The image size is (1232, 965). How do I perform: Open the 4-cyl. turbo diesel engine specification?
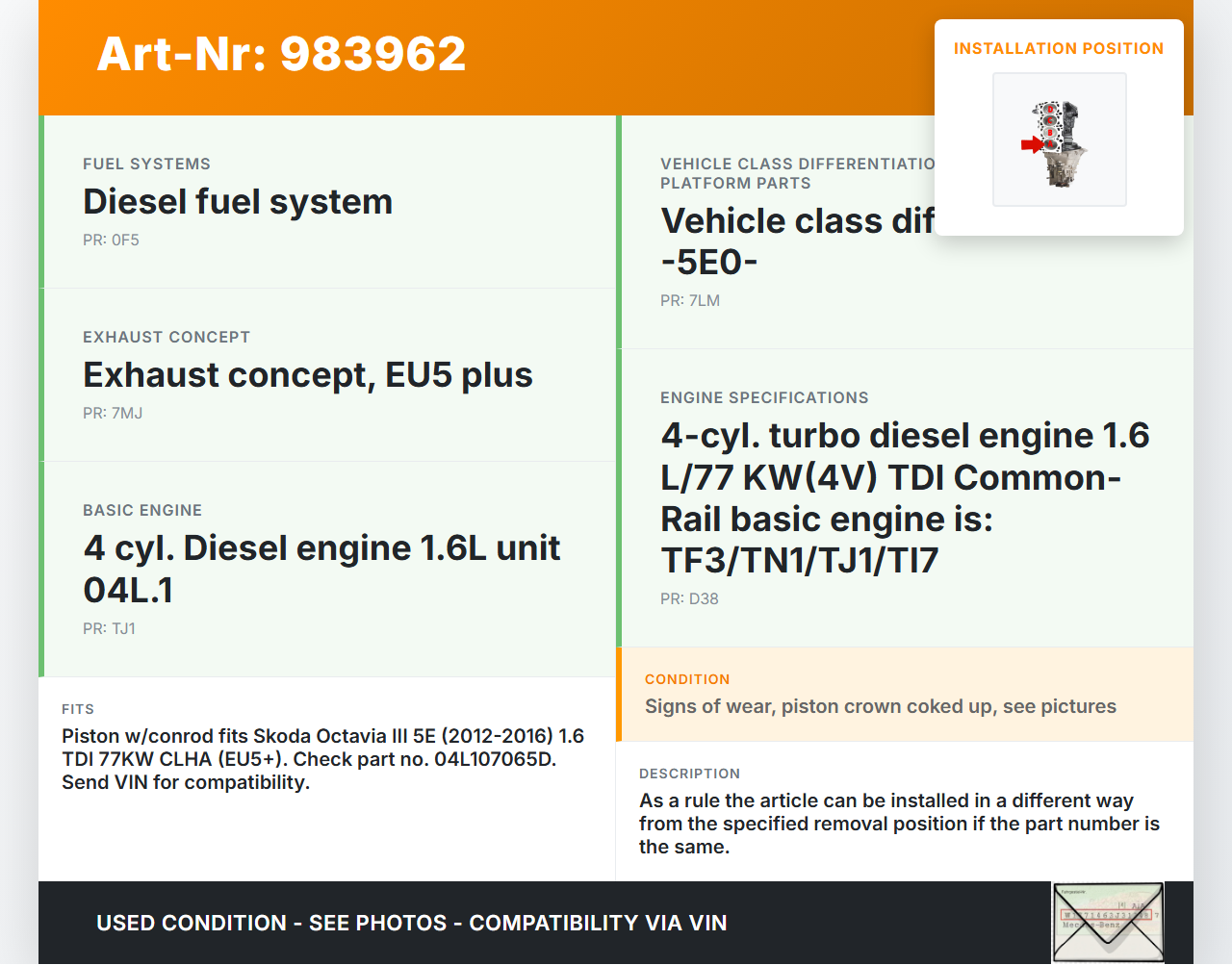click(904, 497)
